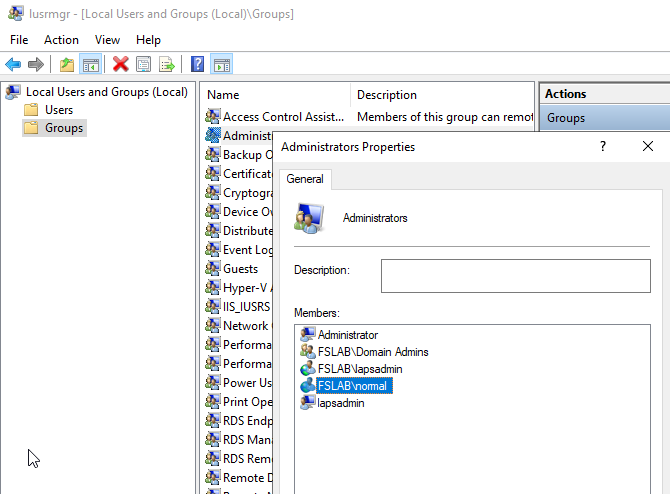Toggle Show/Hide Action Pane icon
The image size is (670, 494).
222,65
